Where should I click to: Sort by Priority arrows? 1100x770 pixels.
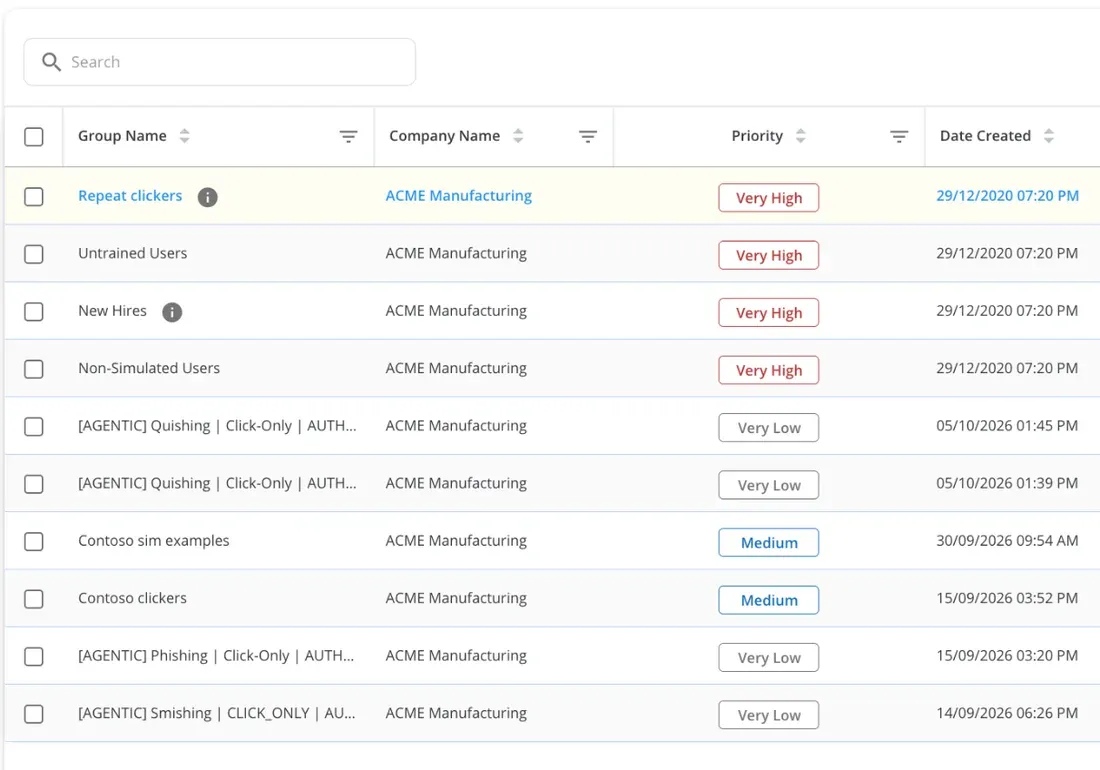(801, 136)
